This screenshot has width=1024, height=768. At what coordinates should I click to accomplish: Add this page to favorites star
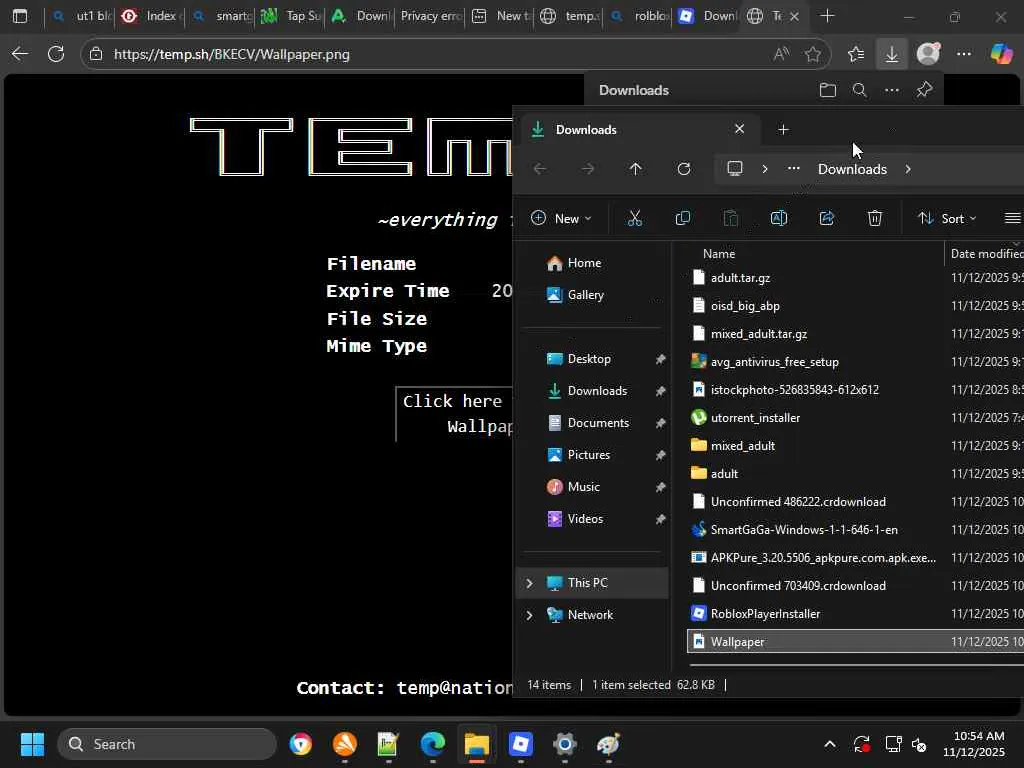[x=812, y=54]
